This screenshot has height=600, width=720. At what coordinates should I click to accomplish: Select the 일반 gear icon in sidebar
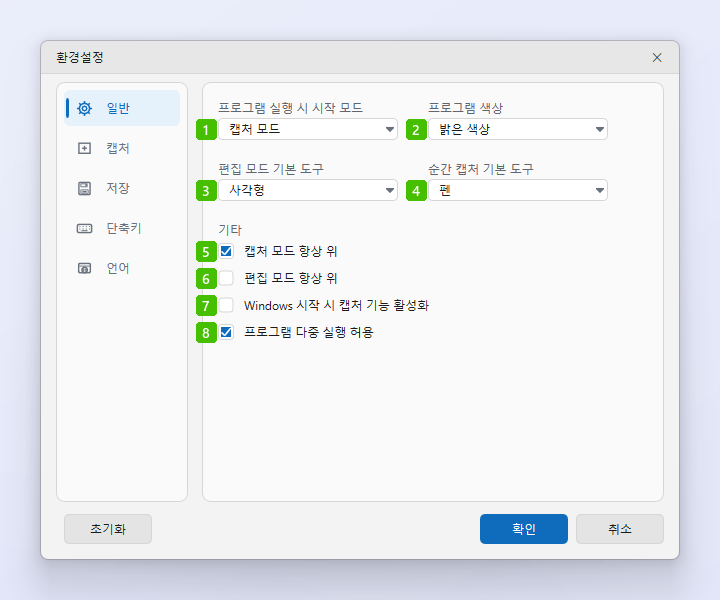84,108
